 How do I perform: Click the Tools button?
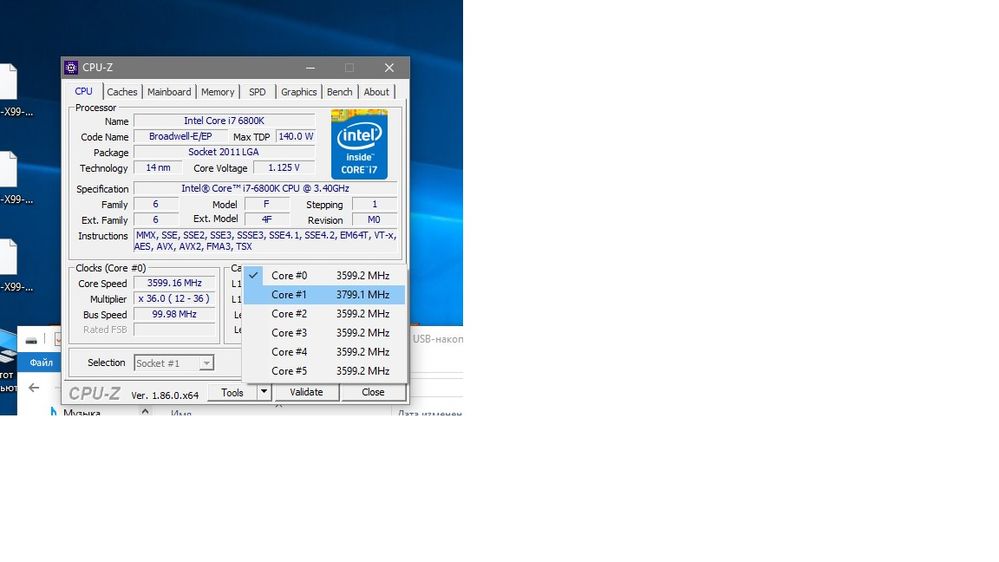[x=232, y=393]
